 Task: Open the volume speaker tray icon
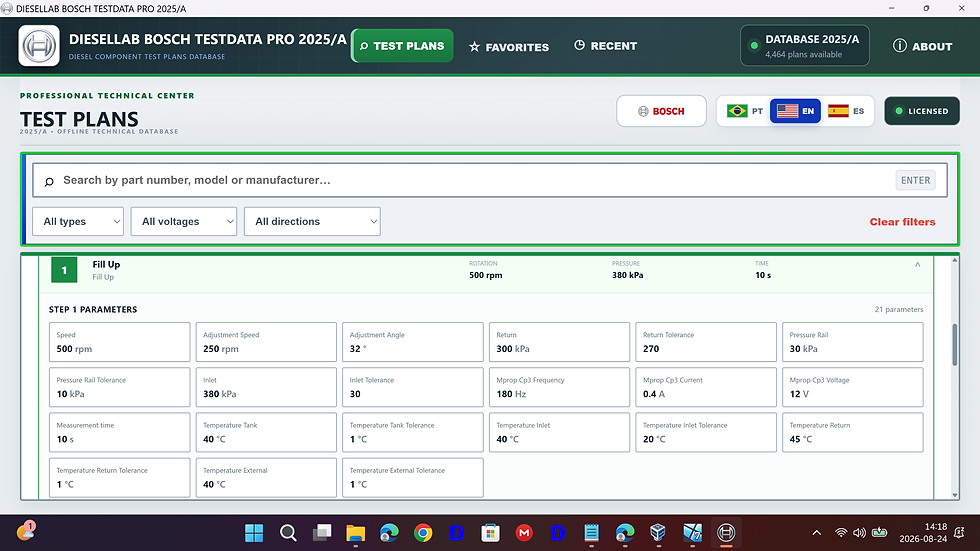[x=859, y=533]
